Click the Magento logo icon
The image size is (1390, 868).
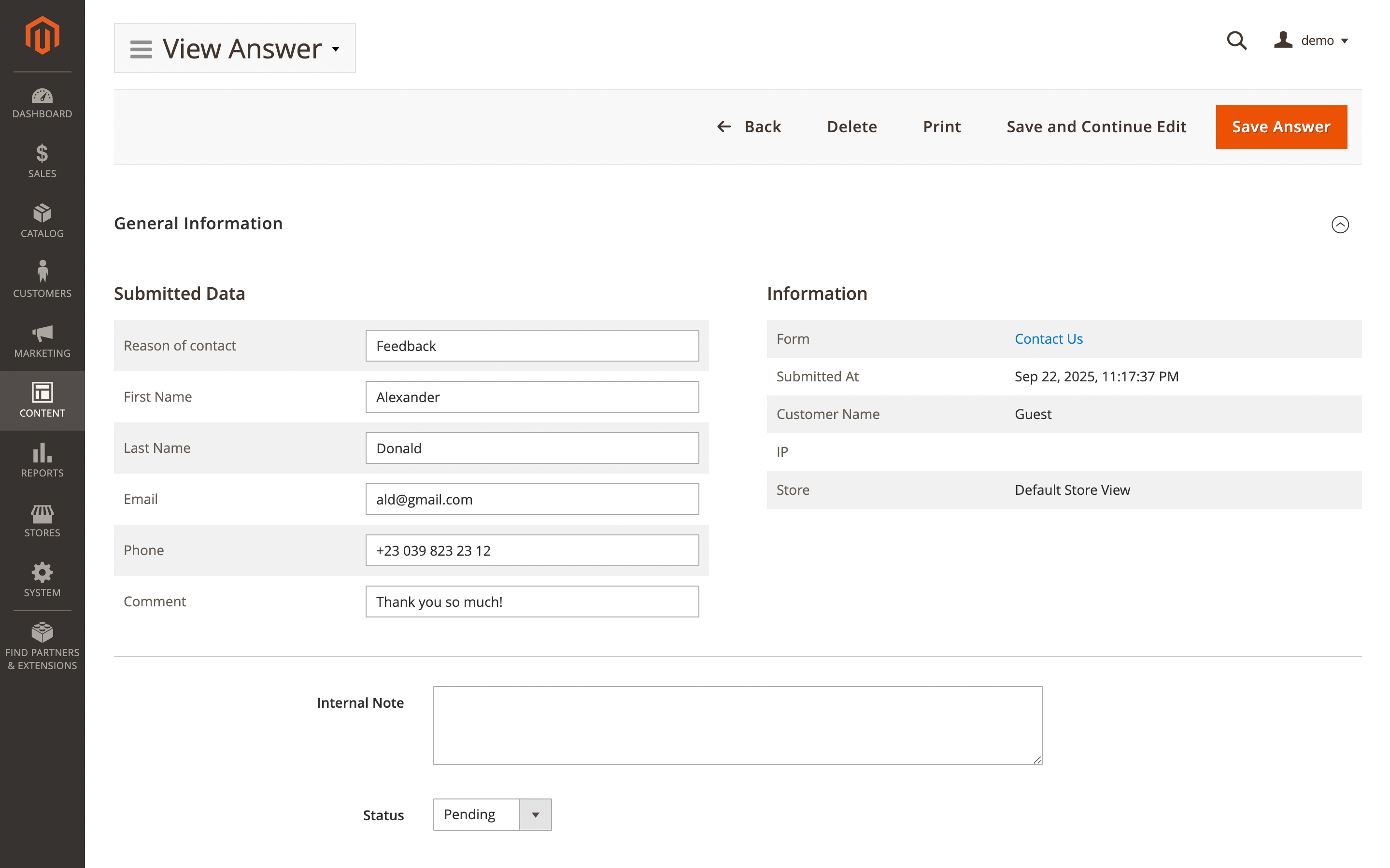(x=42, y=36)
